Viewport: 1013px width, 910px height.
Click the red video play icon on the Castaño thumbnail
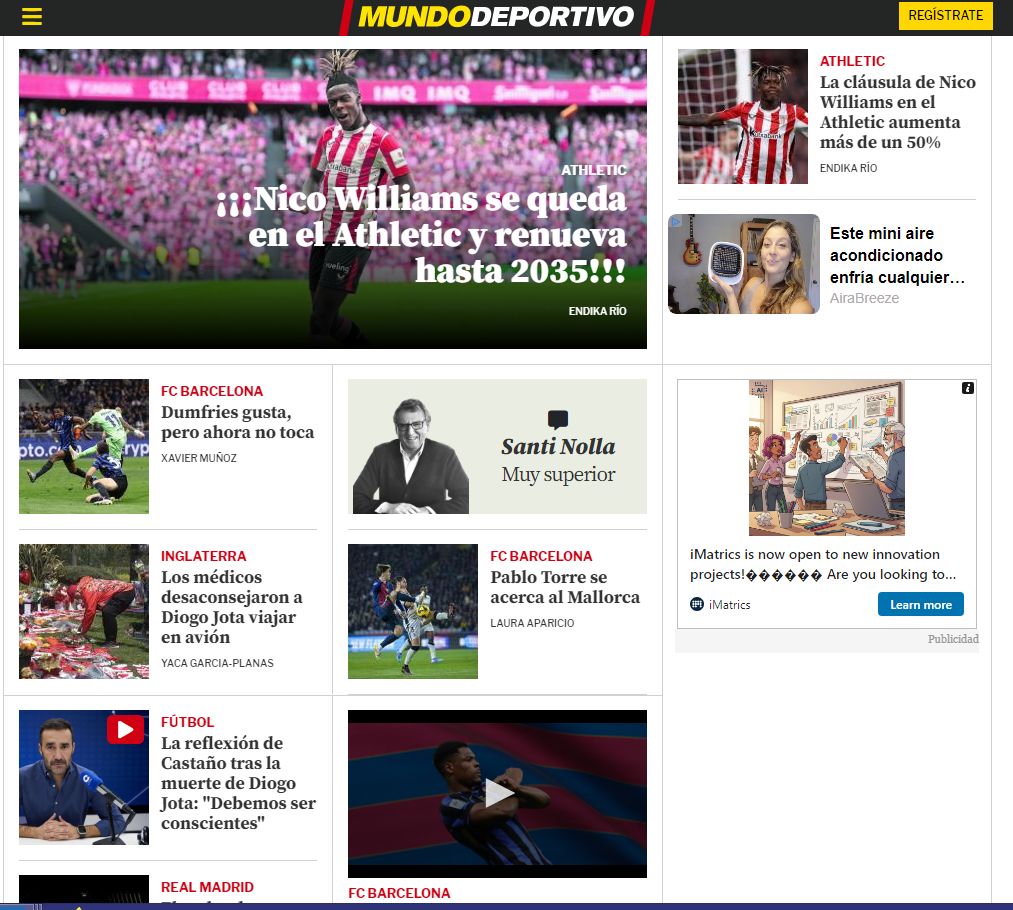(x=125, y=729)
